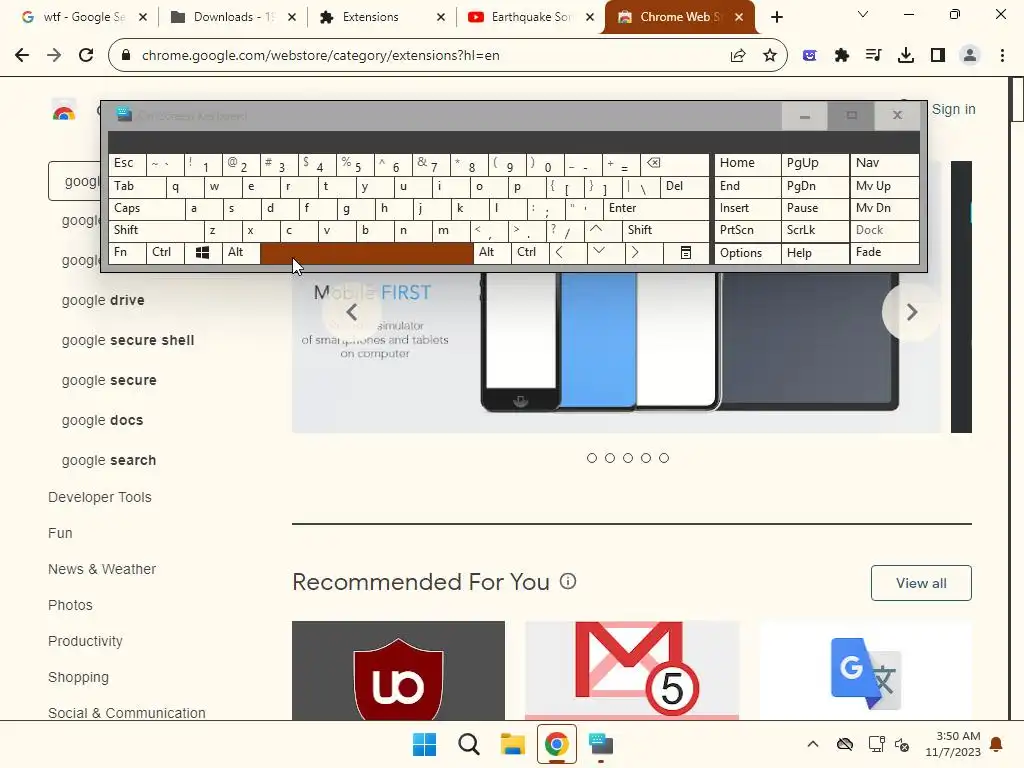The height and width of the screenshot is (768, 1024).
Task: Toggle Fade on the on-screen keyboard
Action: tap(884, 253)
